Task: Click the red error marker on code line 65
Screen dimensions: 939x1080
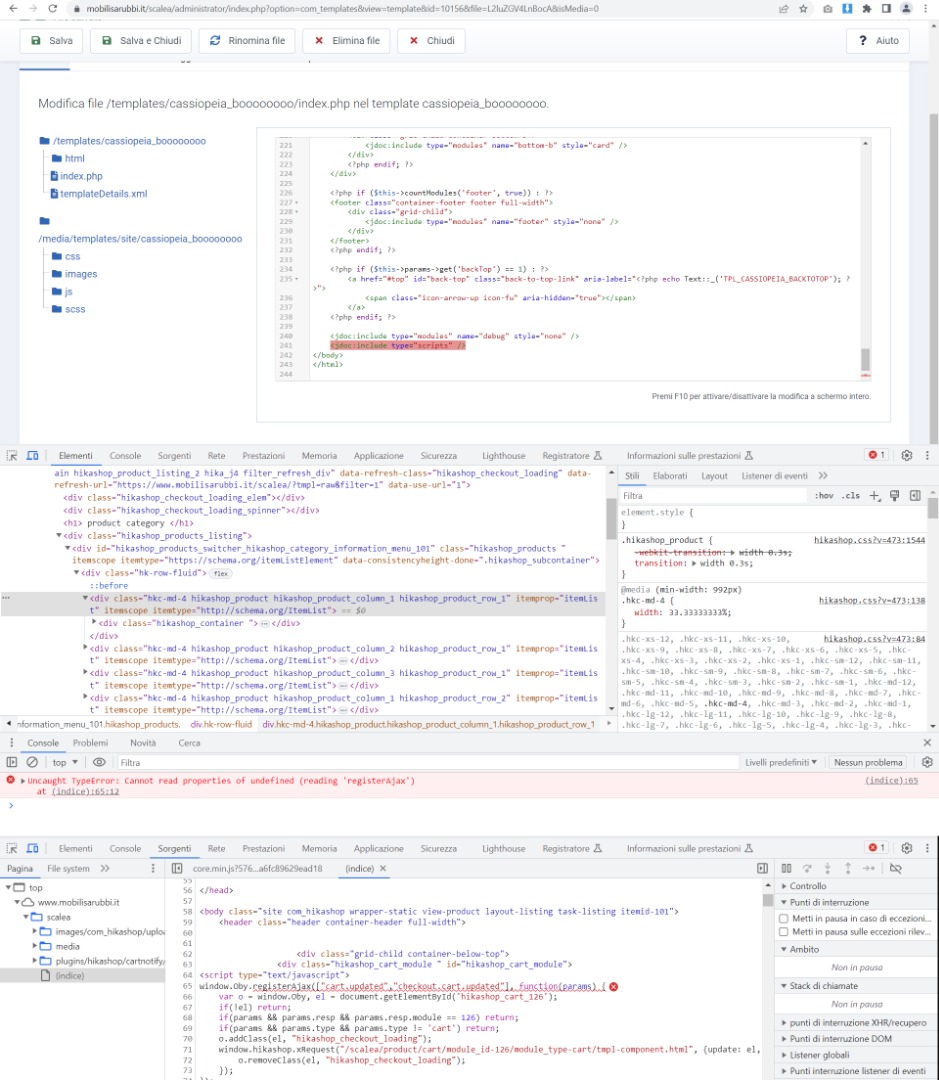Action: [x=613, y=986]
